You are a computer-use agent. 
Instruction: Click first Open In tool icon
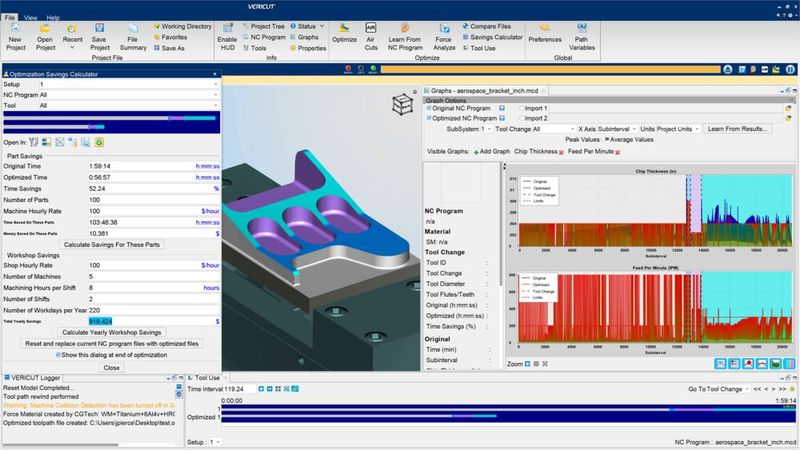coord(34,142)
